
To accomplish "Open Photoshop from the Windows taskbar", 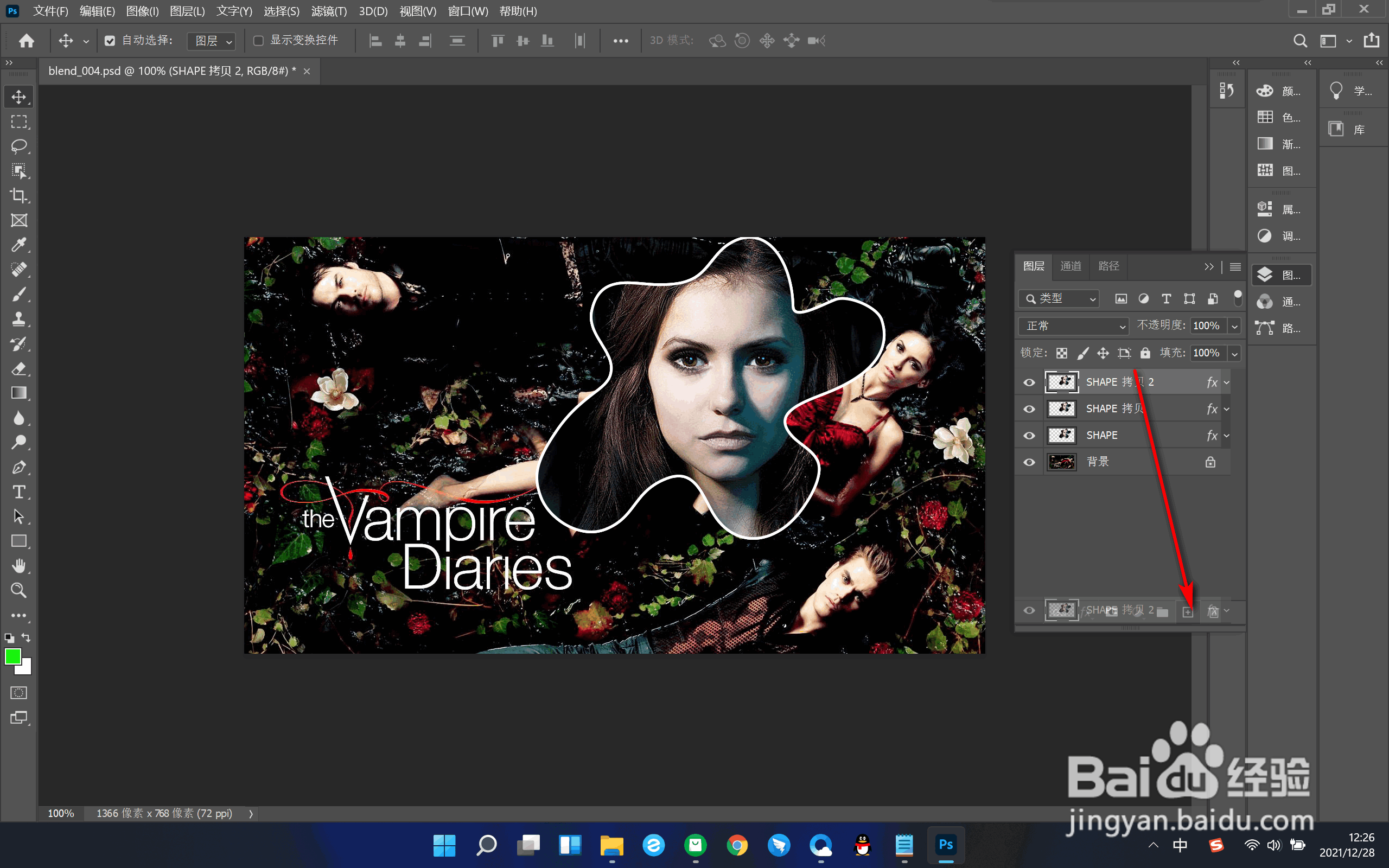I will 945,845.
